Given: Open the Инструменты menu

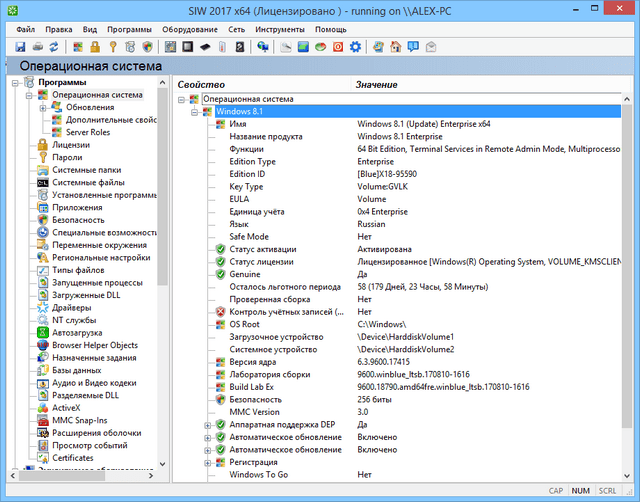Looking at the screenshot, I should click(279, 29).
